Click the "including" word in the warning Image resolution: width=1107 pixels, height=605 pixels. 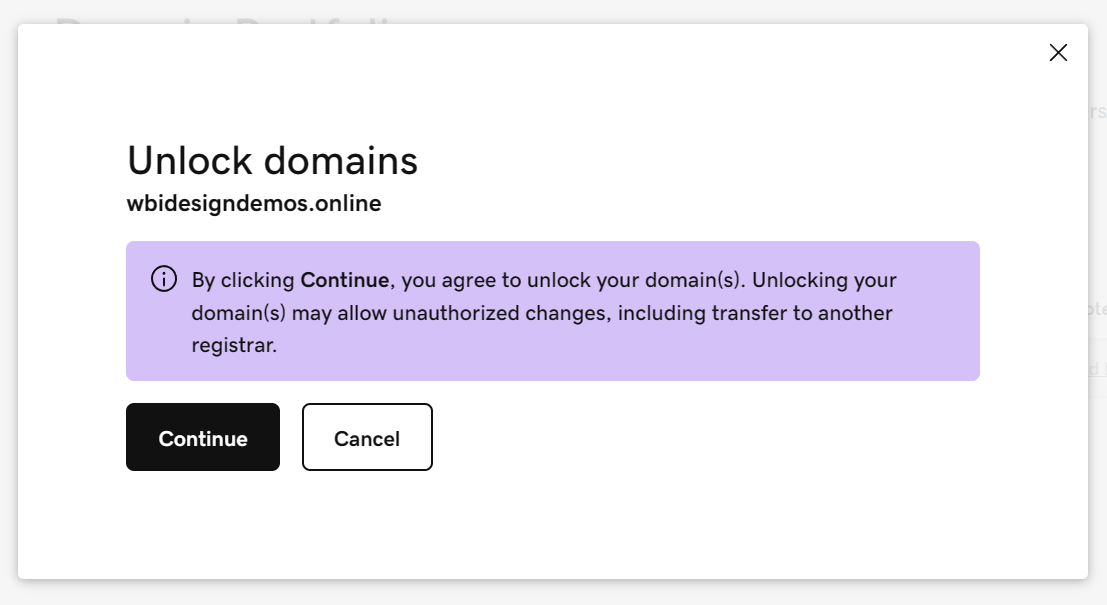(660, 313)
